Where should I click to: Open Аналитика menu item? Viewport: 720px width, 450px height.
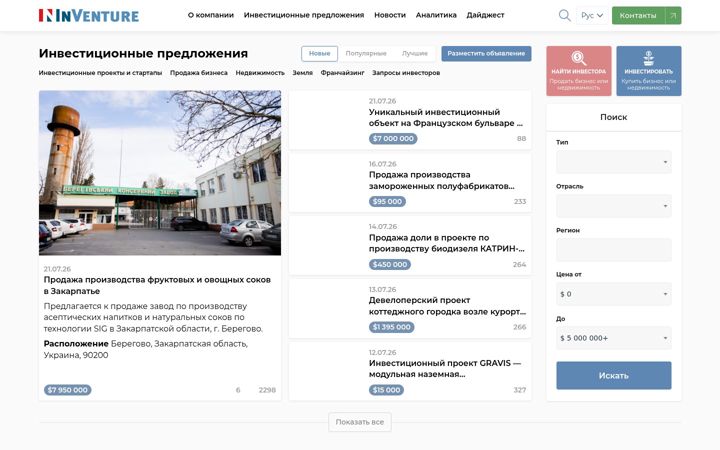tap(436, 15)
